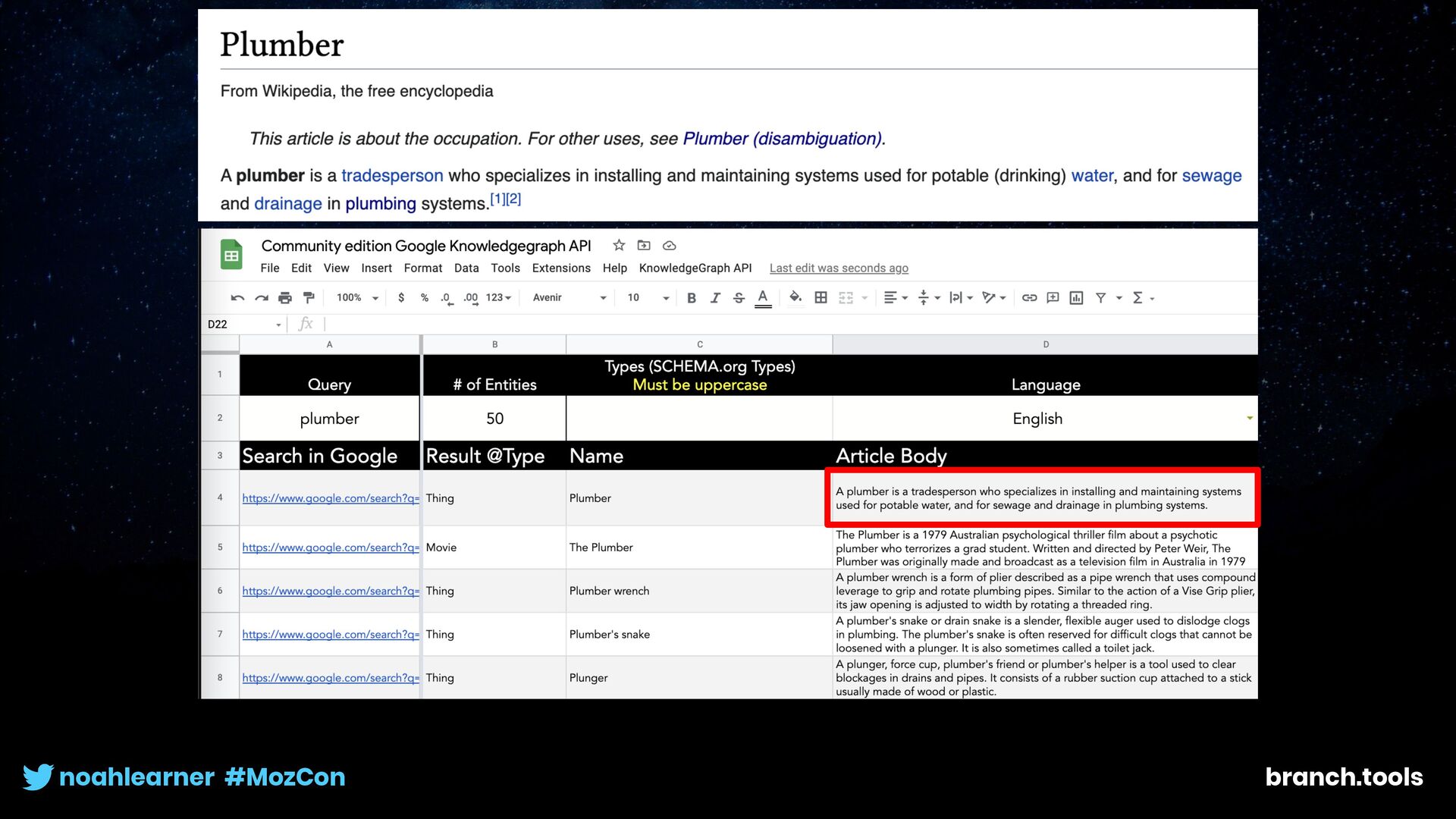Open the 100% zoom dropdown
1456x819 pixels.
(x=357, y=298)
